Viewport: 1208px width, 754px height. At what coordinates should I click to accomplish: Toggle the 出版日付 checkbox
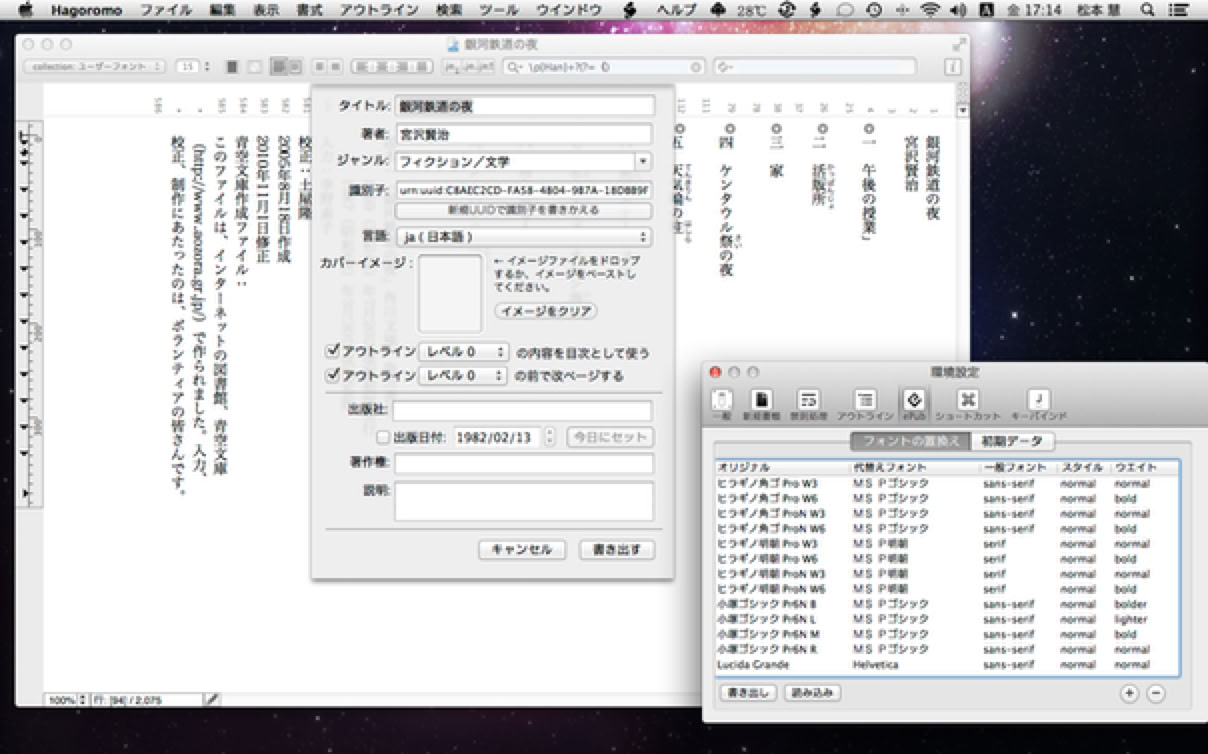[x=382, y=437]
